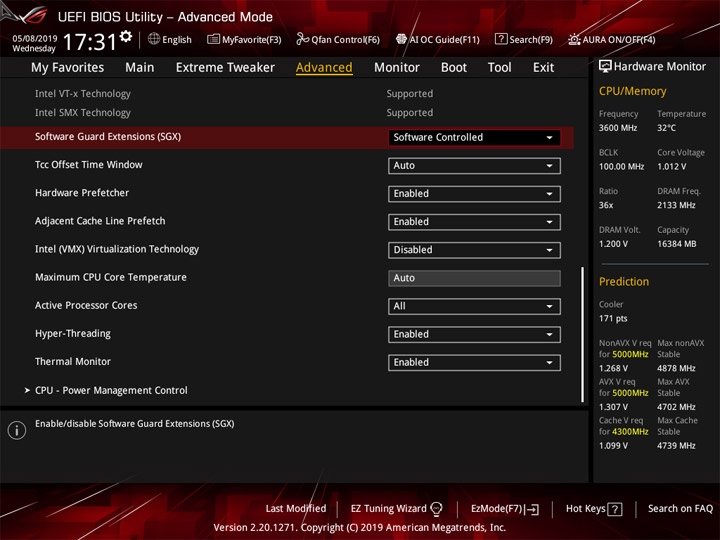Image resolution: width=720 pixels, height=540 pixels.
Task: Click the 17:31 clock display
Action: [x=90, y=42]
